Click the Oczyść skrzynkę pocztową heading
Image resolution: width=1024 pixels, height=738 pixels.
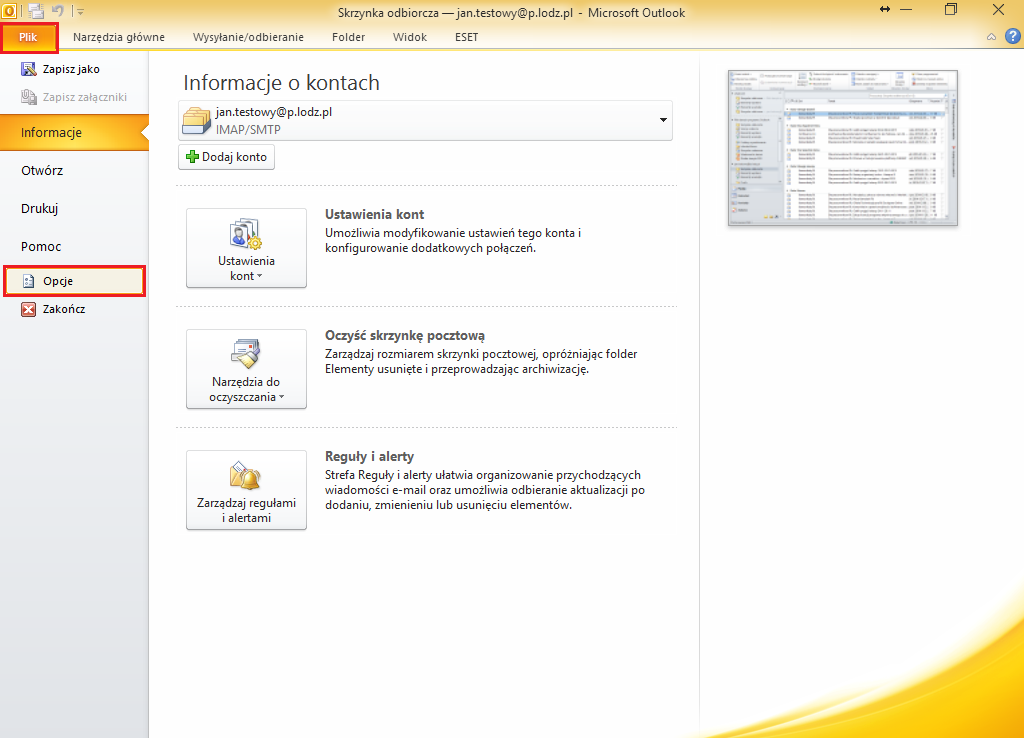405,336
